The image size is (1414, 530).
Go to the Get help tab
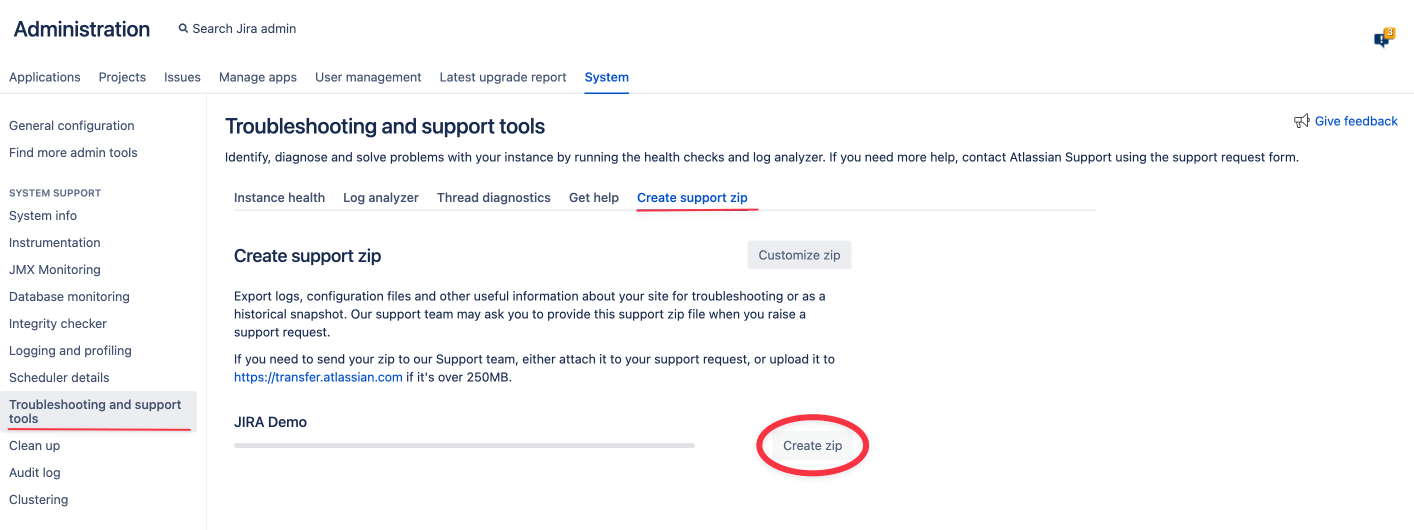[x=593, y=198]
